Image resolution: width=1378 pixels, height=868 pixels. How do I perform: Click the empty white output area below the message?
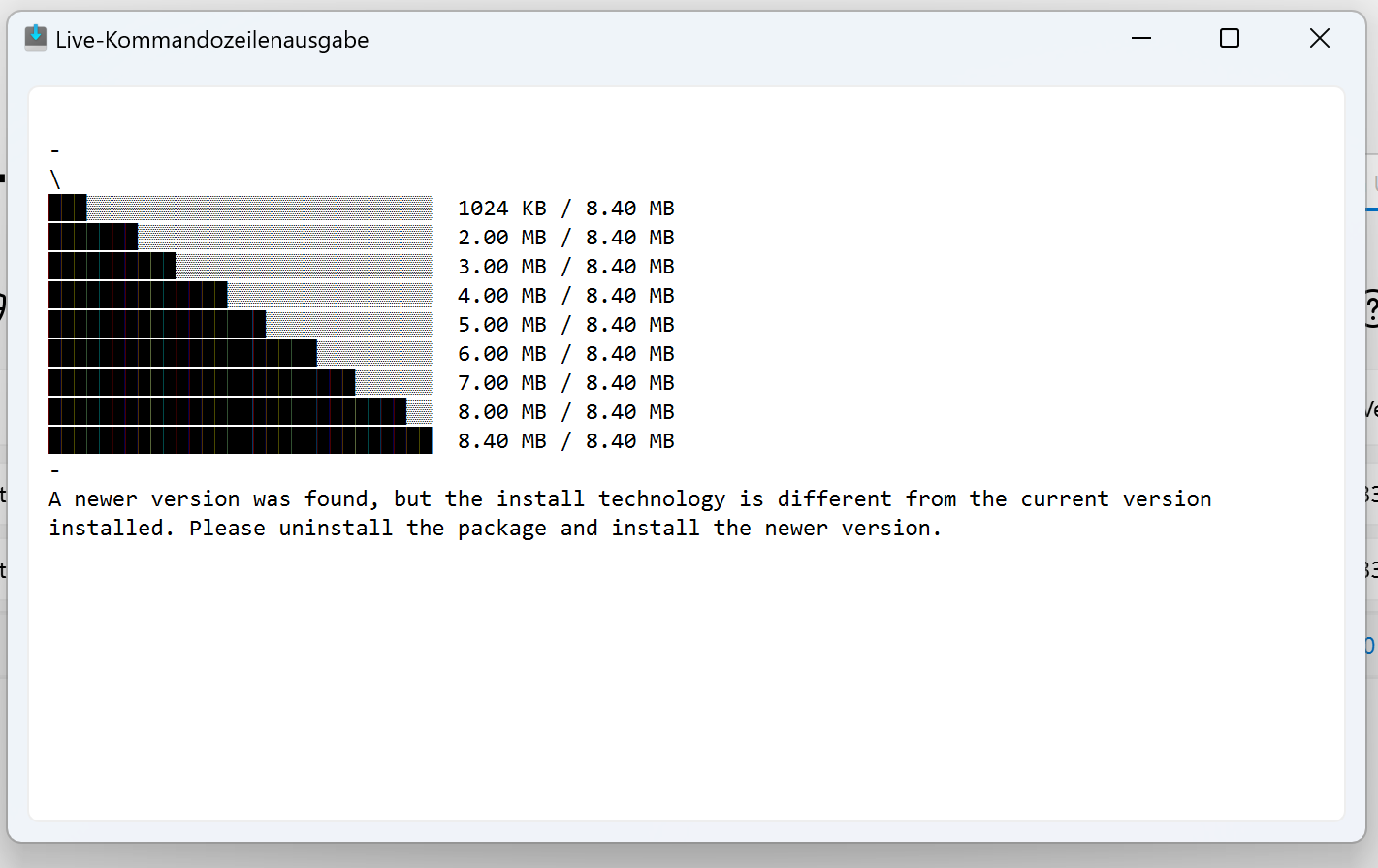point(687,679)
